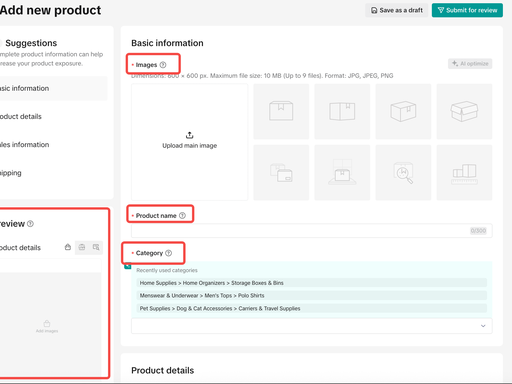Screen dimensions: 512x384
Task: Select the wallet lifestyle image slot
Action: (x=281, y=173)
